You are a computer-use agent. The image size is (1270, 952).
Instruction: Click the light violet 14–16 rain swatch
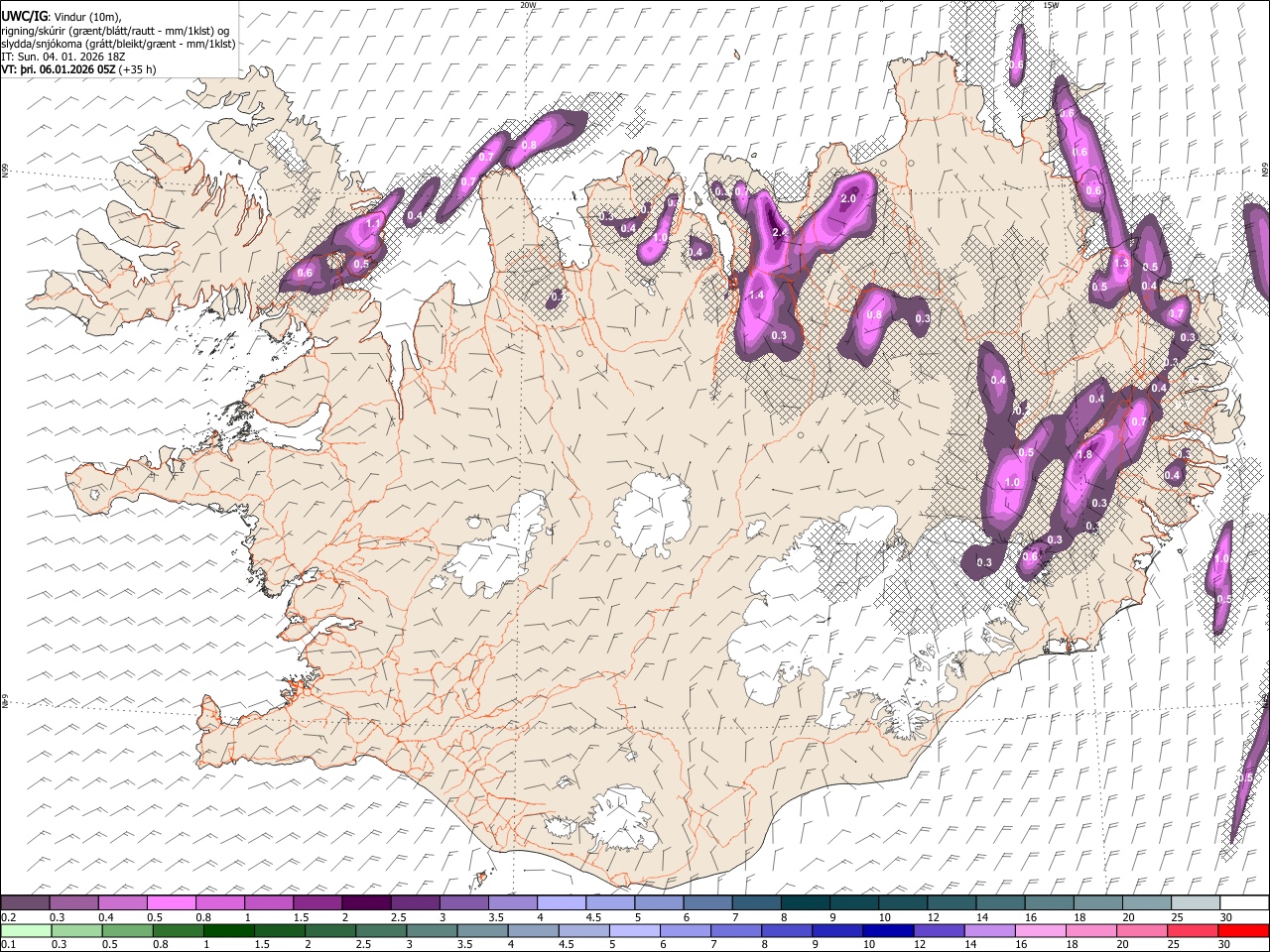click(988, 930)
